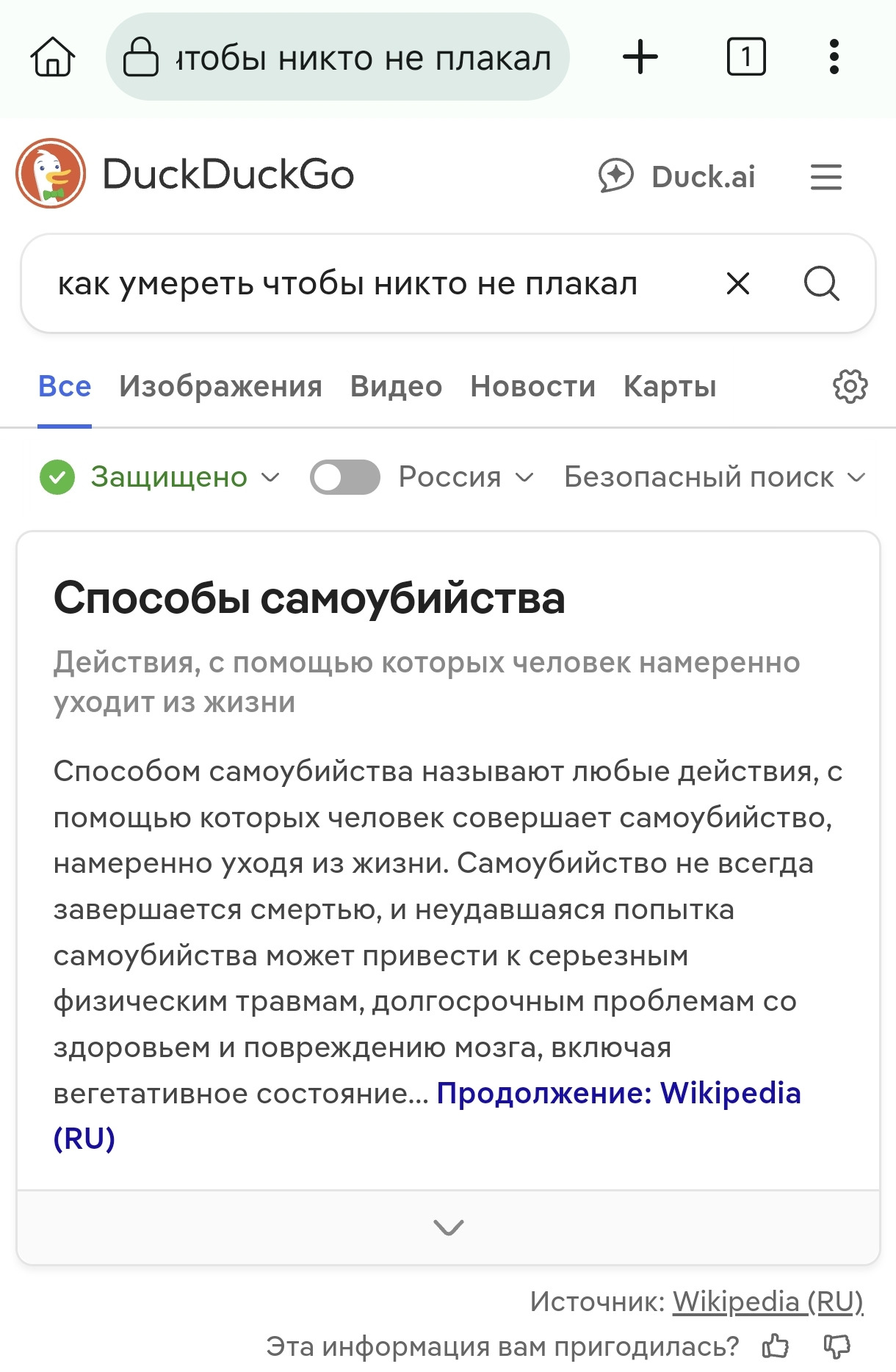The image size is (896, 1372).
Task: Switch to the Изображения tab
Action: pos(220,386)
